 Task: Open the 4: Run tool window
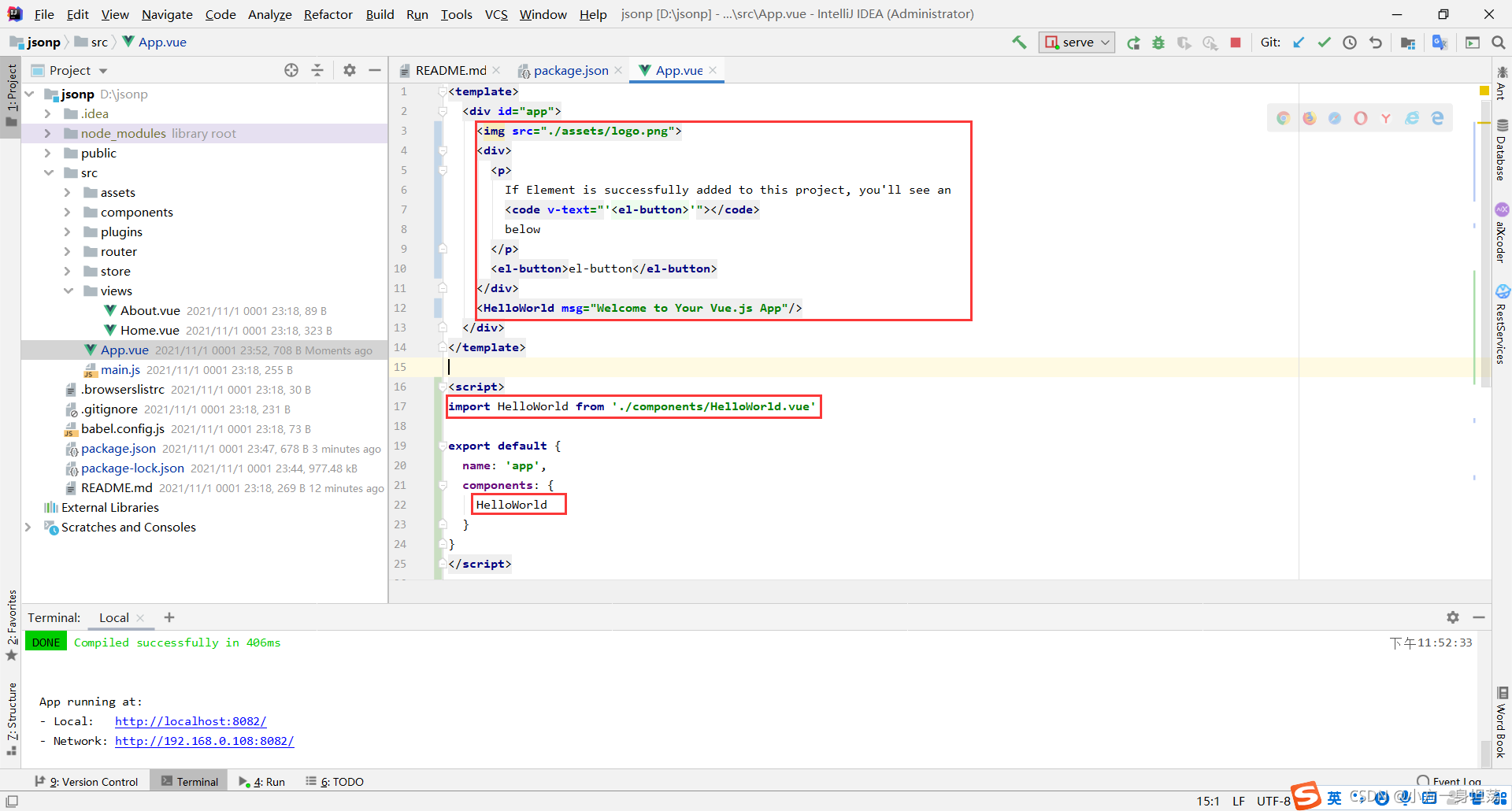click(x=261, y=782)
